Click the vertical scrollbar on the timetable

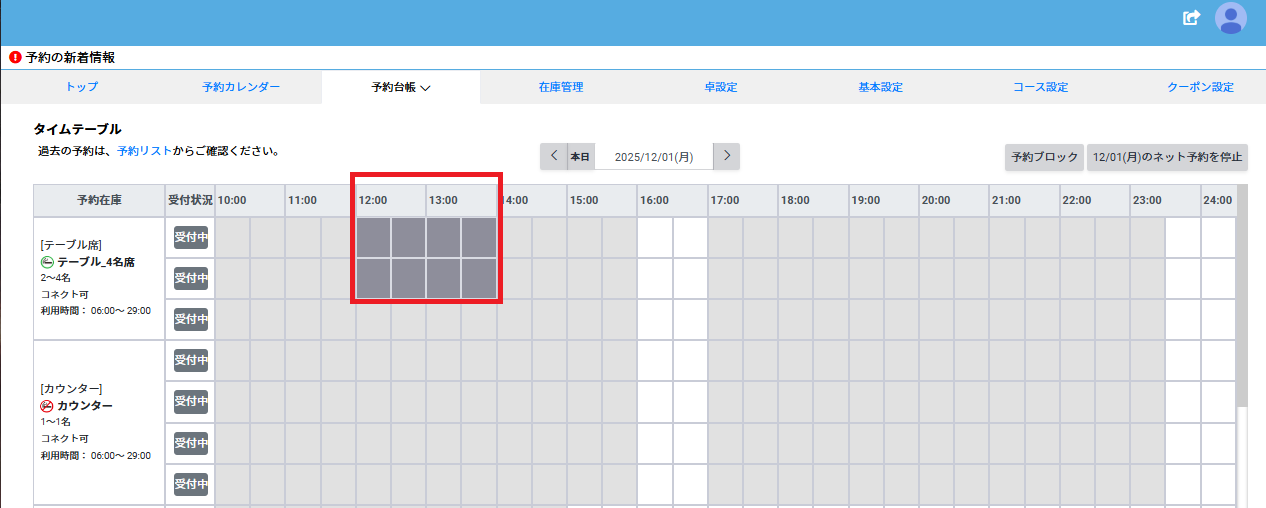click(x=1242, y=310)
